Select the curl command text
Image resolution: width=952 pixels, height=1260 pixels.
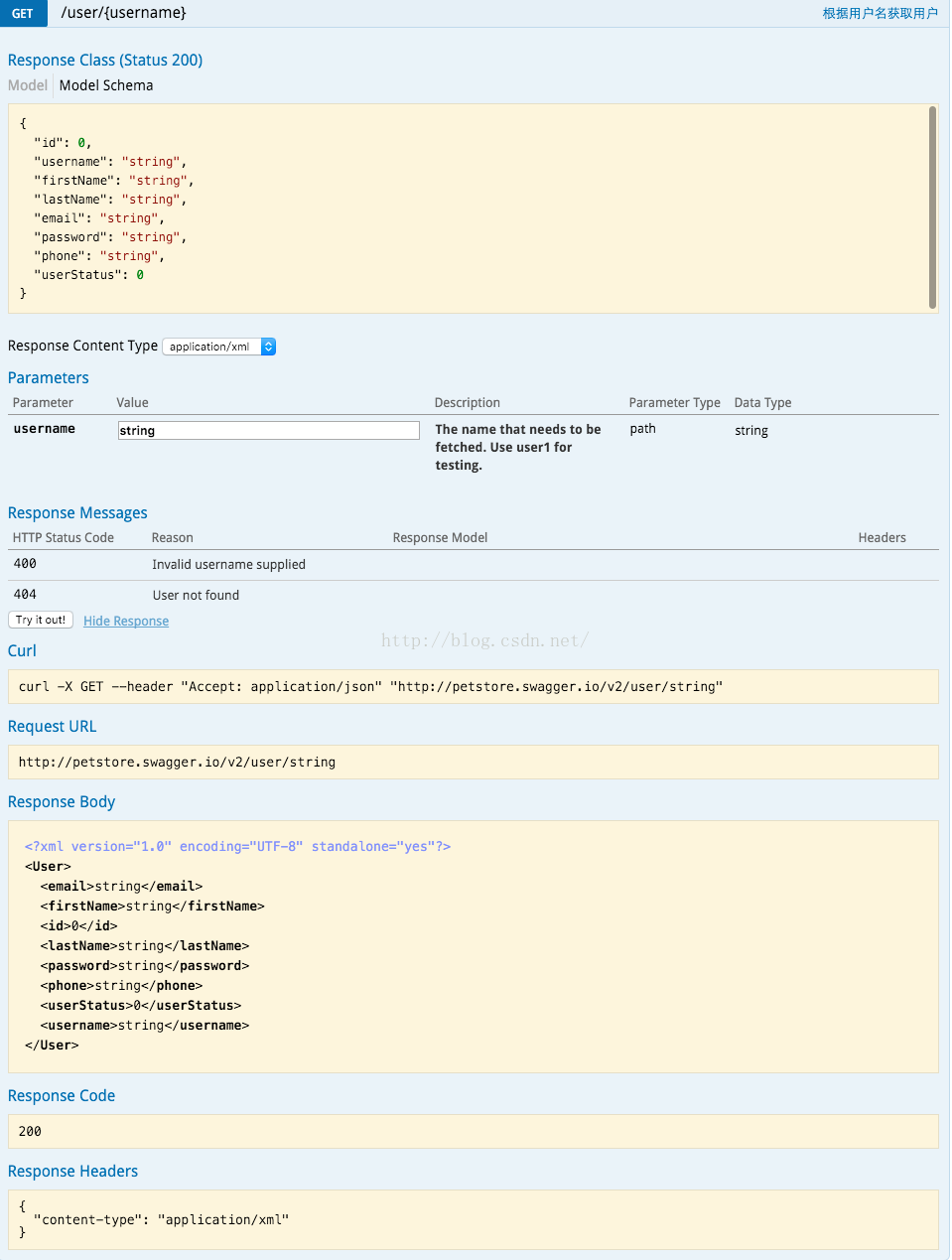(370, 686)
